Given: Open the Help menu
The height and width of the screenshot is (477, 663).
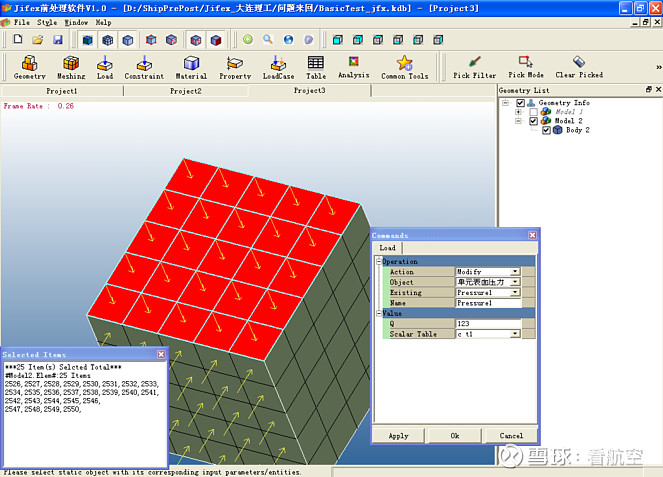Looking at the screenshot, I should [103, 22].
